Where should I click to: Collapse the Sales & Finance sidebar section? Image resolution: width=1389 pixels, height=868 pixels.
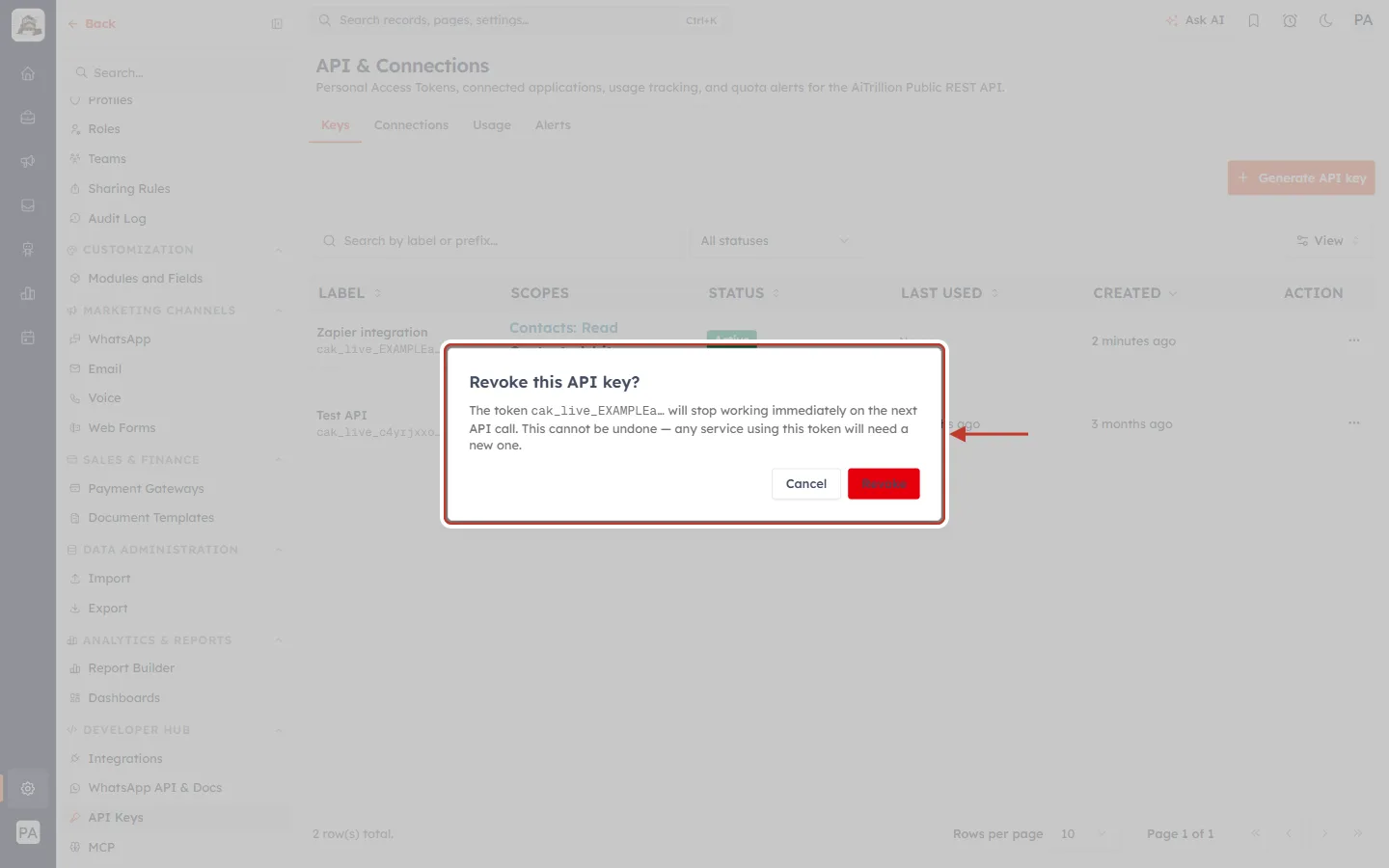(x=279, y=460)
